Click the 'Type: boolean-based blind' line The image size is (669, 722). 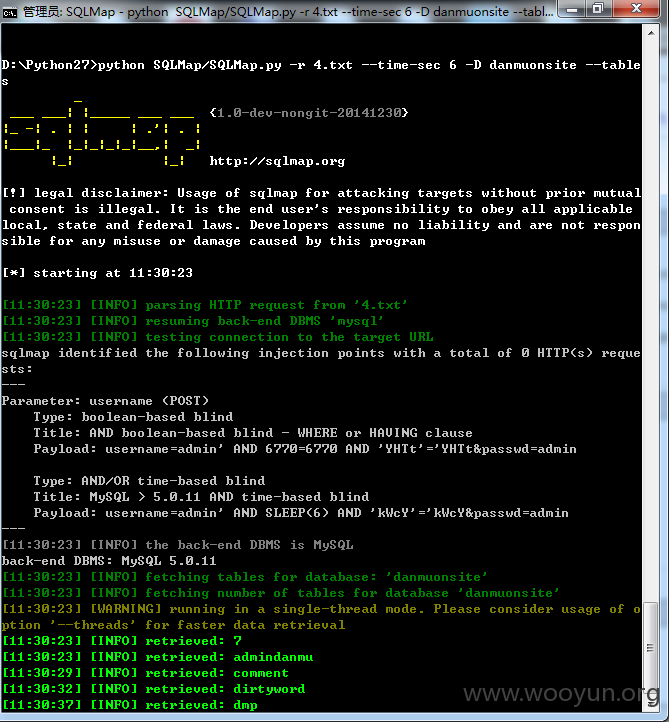133,417
